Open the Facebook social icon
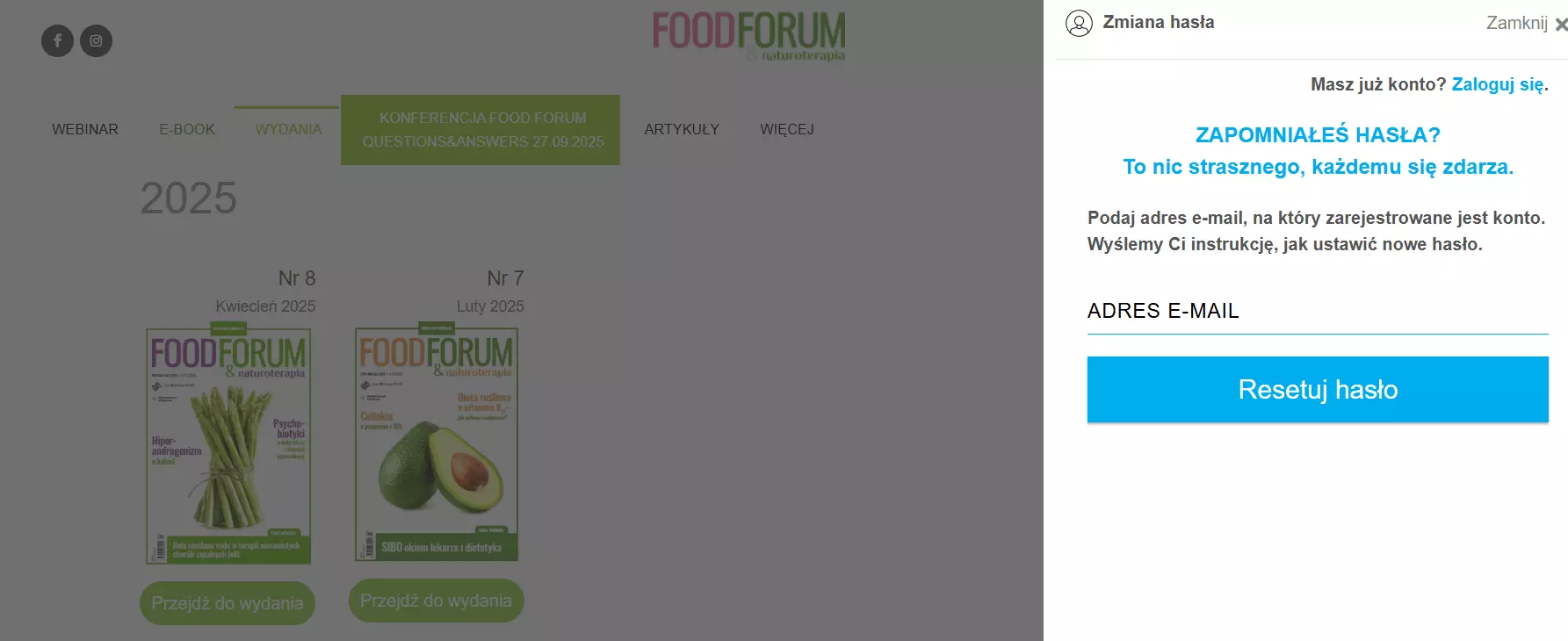Image resolution: width=1568 pixels, height=641 pixels. [57, 40]
